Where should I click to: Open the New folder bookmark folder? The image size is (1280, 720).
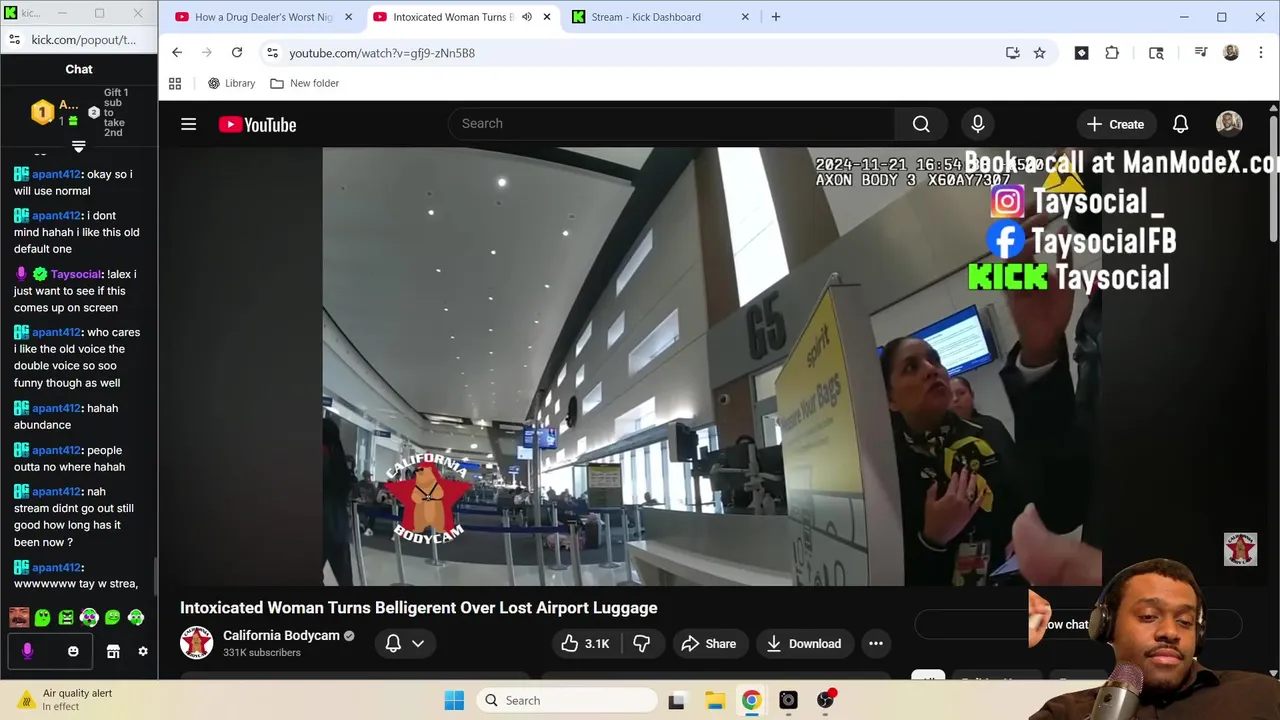305,83
